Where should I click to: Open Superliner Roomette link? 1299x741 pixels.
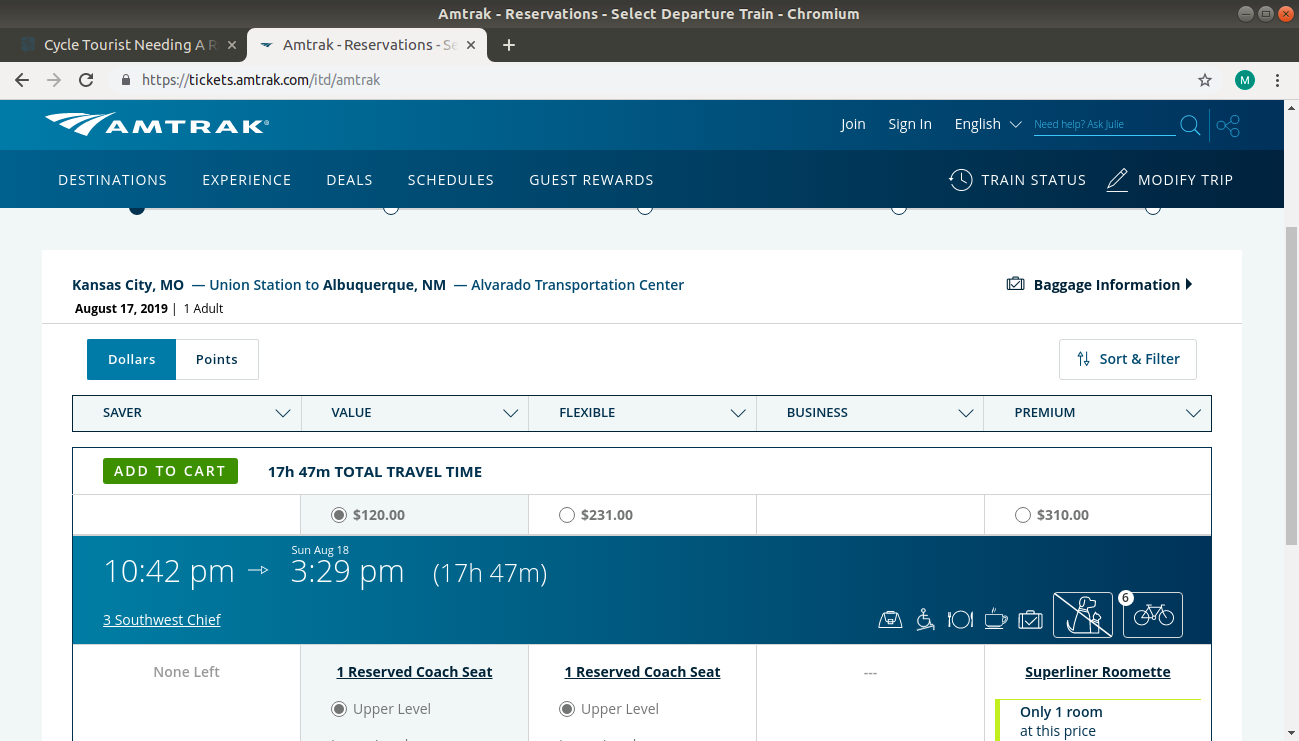[x=1098, y=672]
